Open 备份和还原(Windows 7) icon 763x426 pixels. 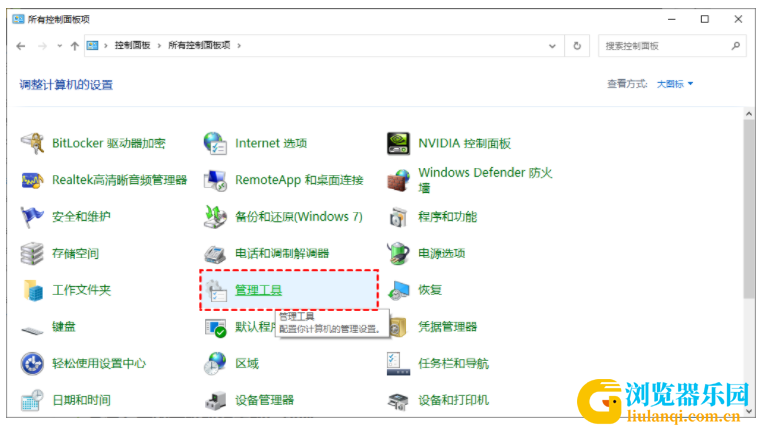pos(215,217)
